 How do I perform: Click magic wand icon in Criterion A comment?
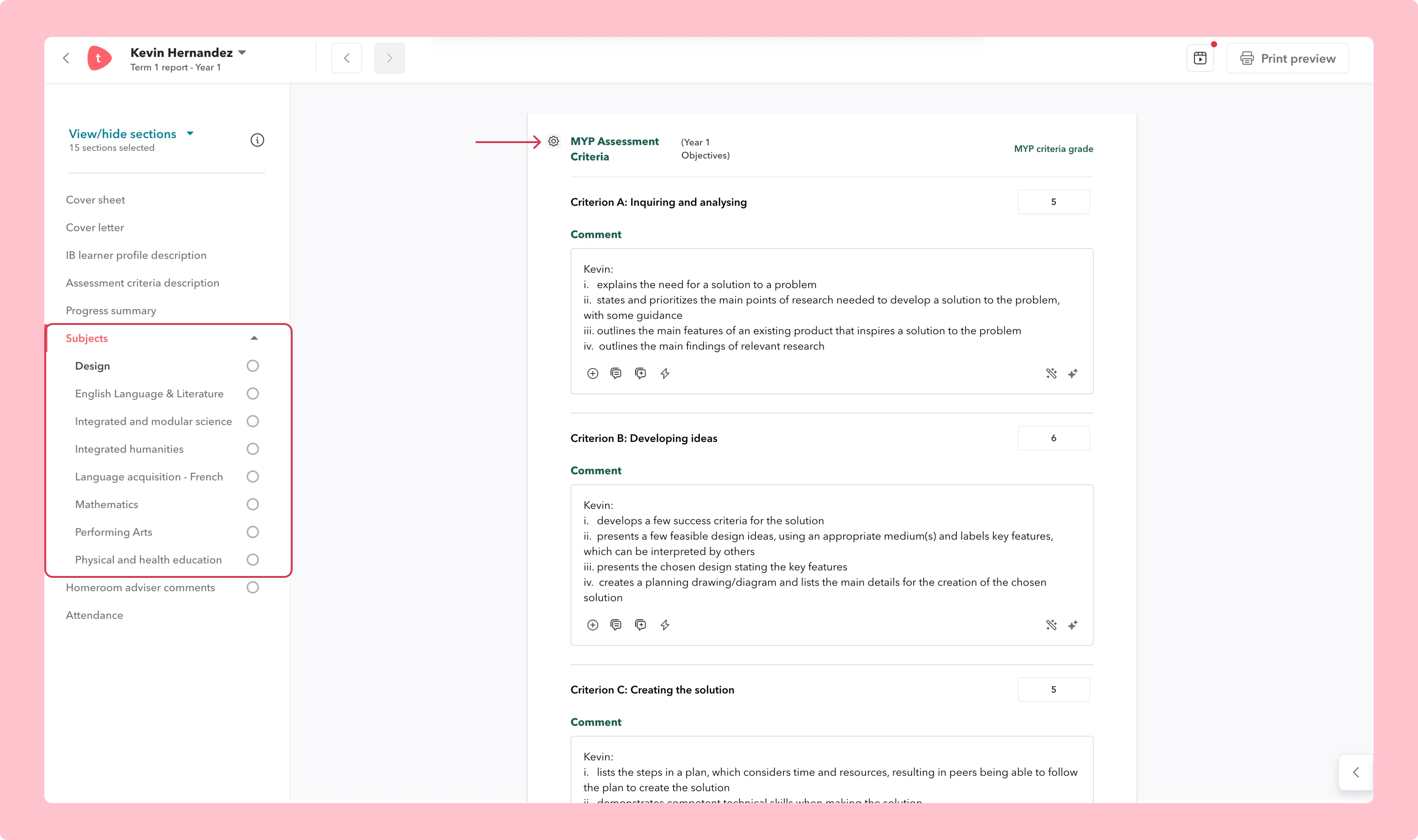pos(1051,374)
